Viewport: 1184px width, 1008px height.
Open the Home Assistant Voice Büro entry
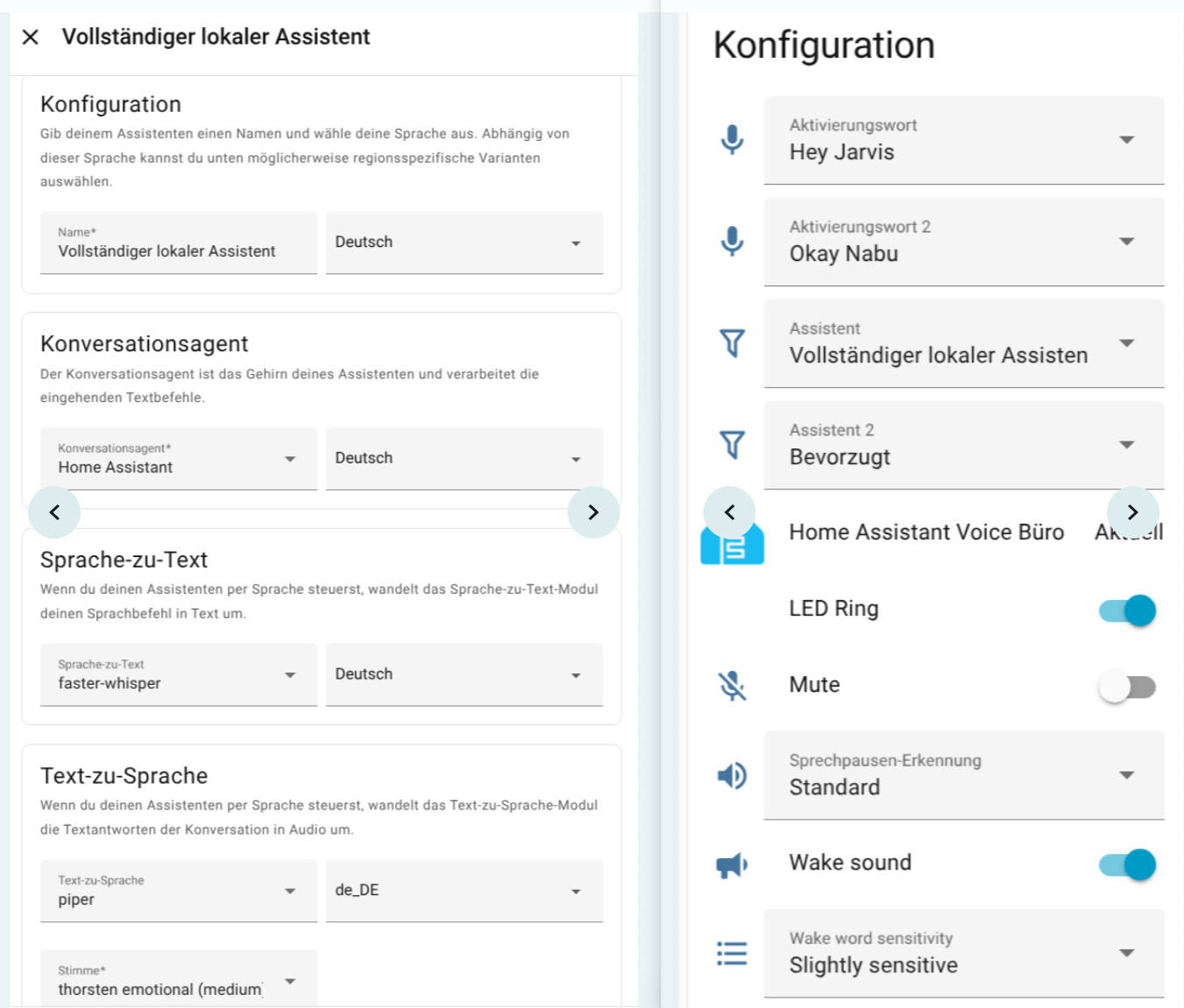[926, 532]
